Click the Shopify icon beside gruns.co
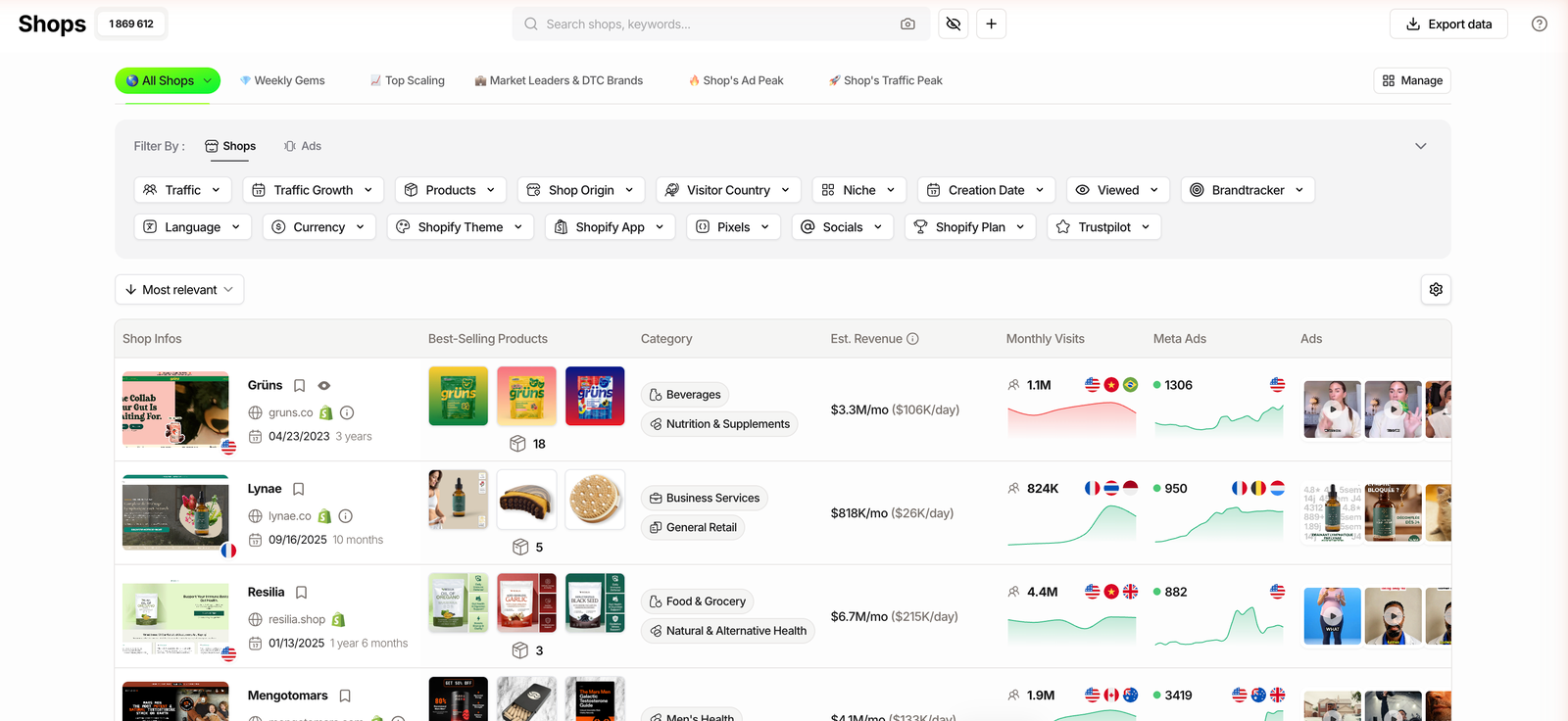 (326, 413)
